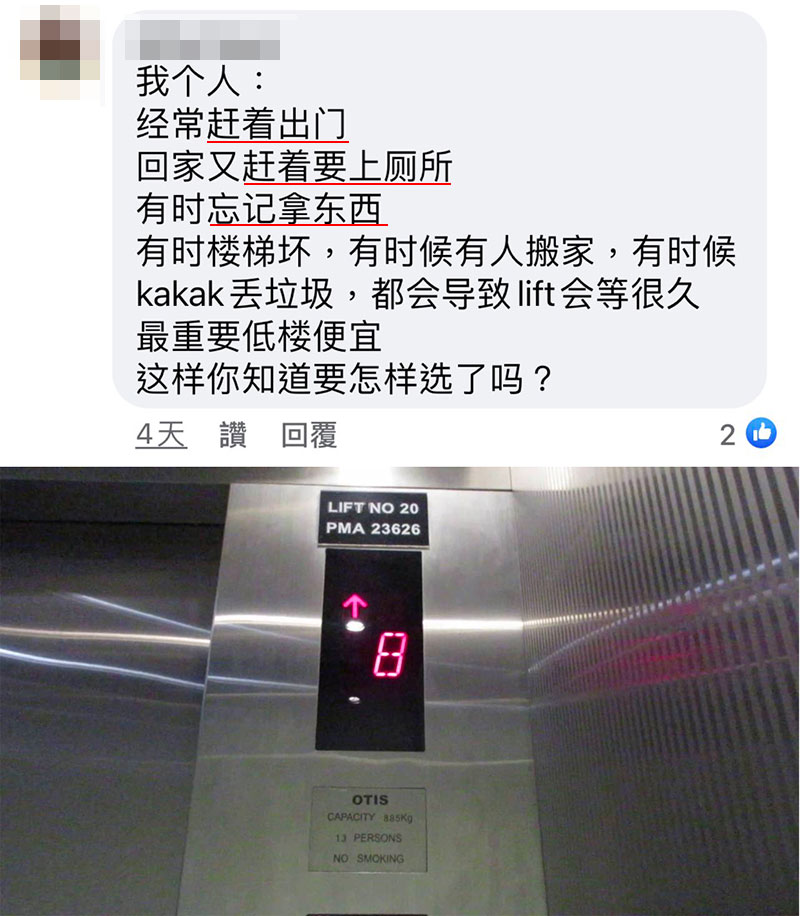Click the 讚 like button
Viewport: 800px width, 916px height.
pos(233,435)
